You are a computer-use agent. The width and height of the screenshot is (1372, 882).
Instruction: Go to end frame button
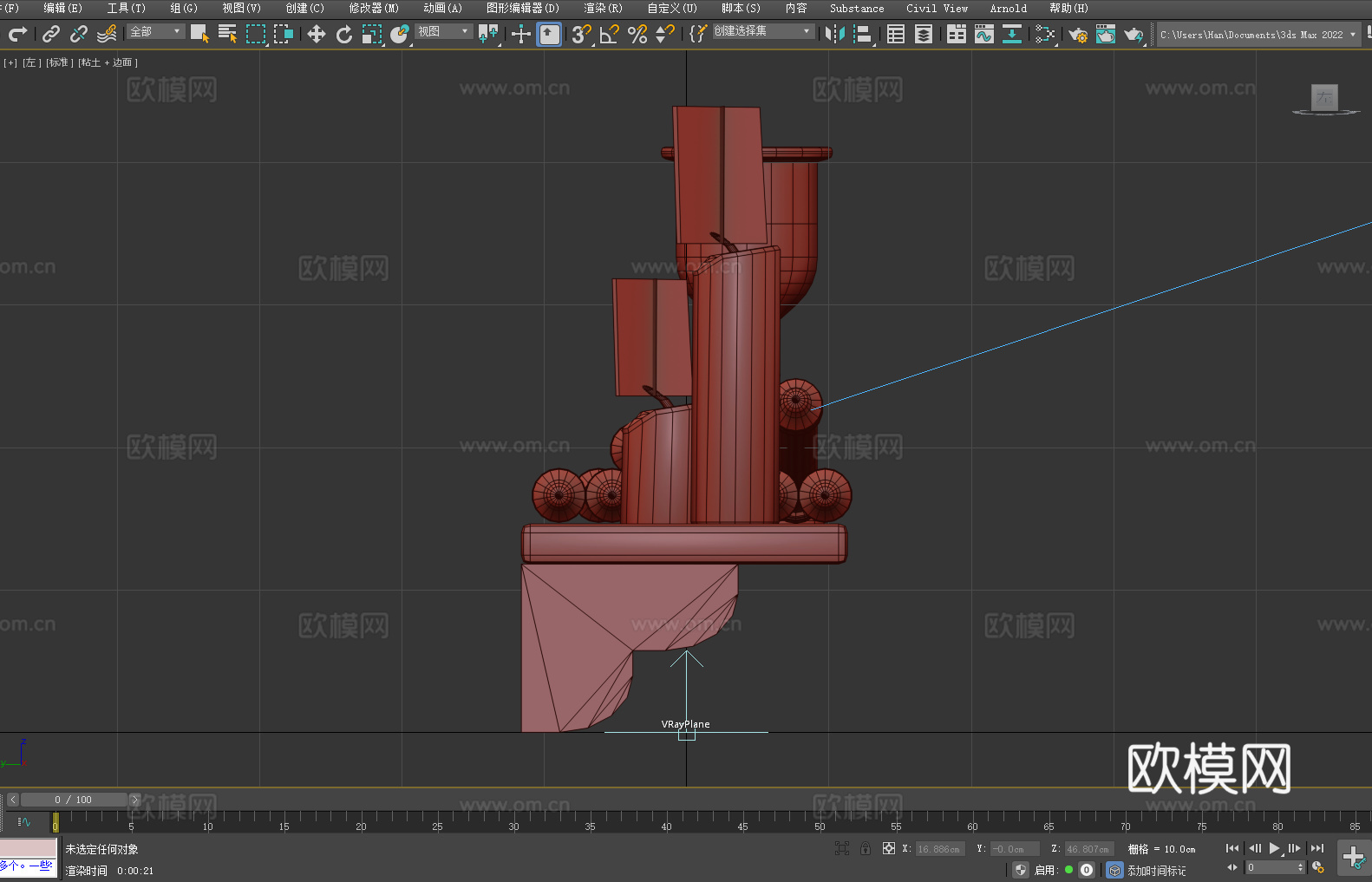click(x=1317, y=848)
